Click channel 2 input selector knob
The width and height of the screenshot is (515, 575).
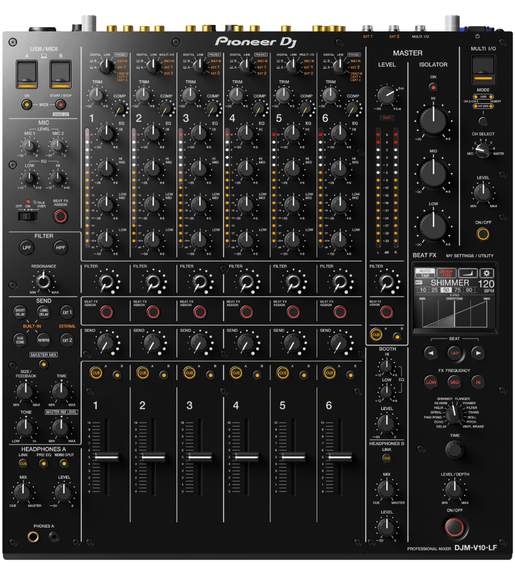[x=153, y=66]
